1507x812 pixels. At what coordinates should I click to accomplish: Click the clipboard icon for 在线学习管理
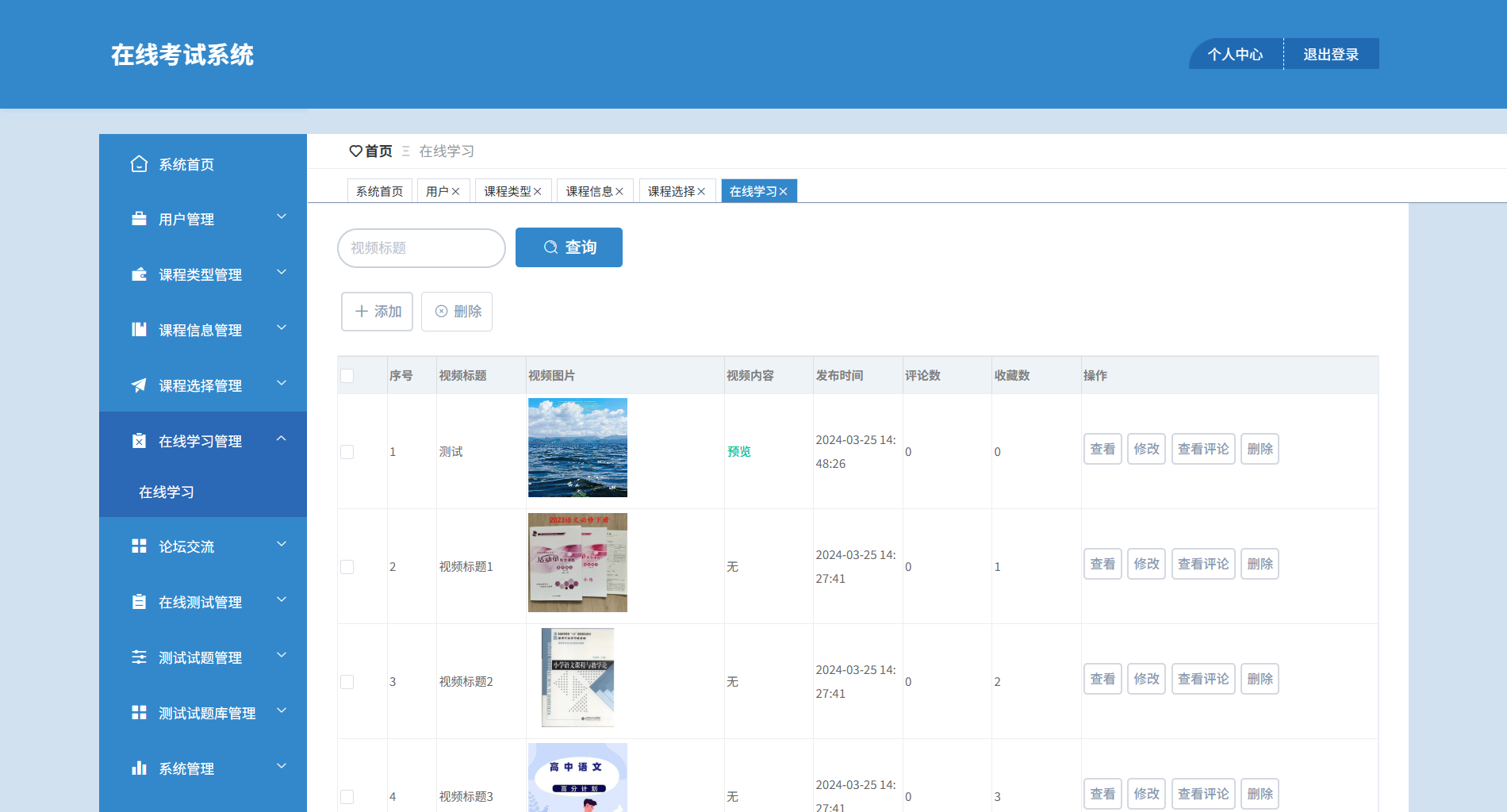point(139,441)
